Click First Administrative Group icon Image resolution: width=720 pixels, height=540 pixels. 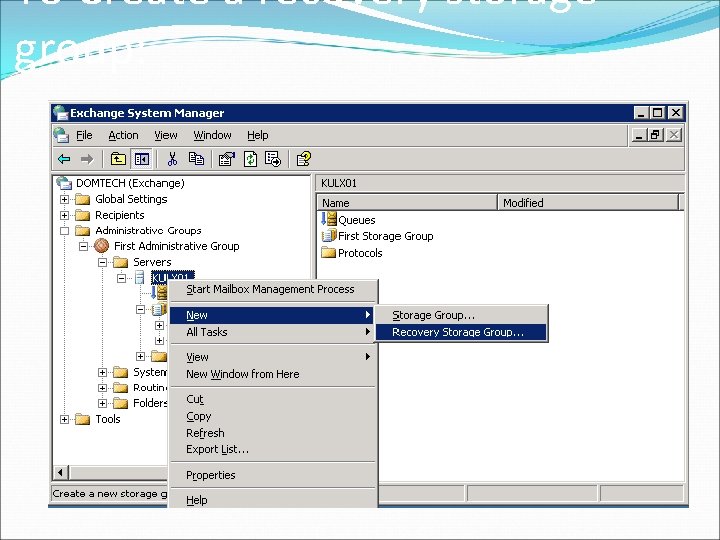[101, 246]
